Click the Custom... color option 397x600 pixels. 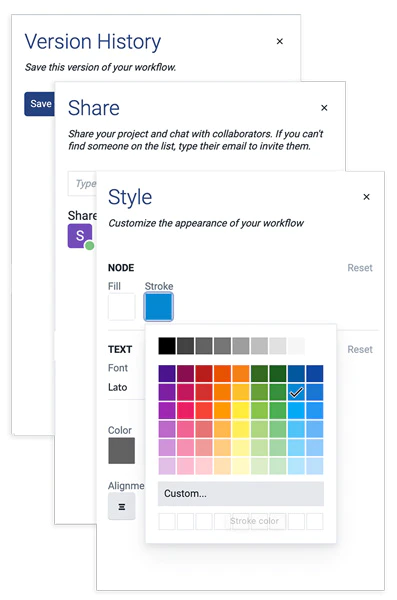click(241, 494)
